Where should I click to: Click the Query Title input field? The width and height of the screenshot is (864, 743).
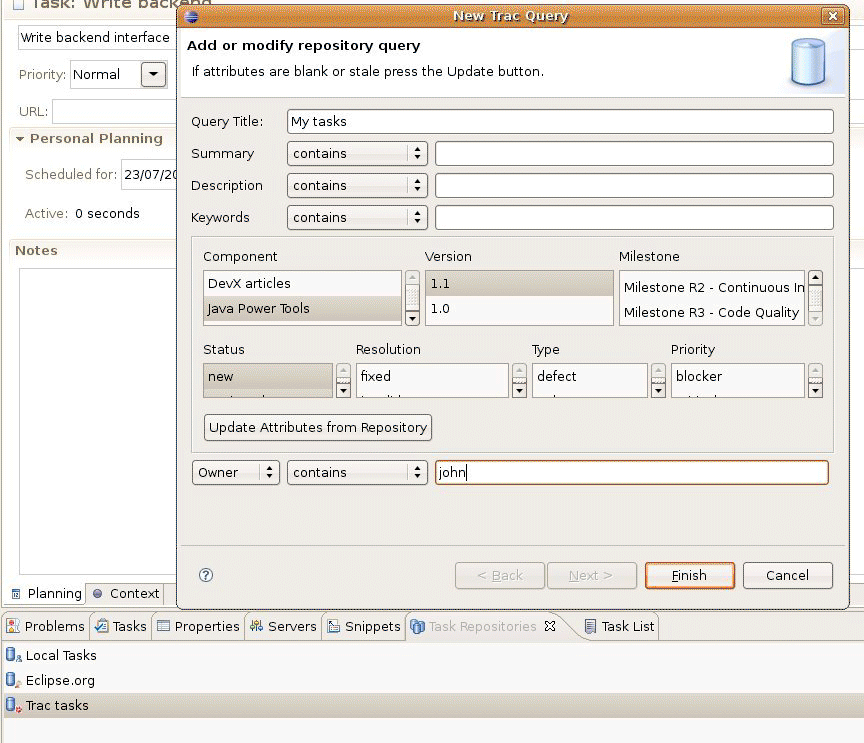coord(560,121)
